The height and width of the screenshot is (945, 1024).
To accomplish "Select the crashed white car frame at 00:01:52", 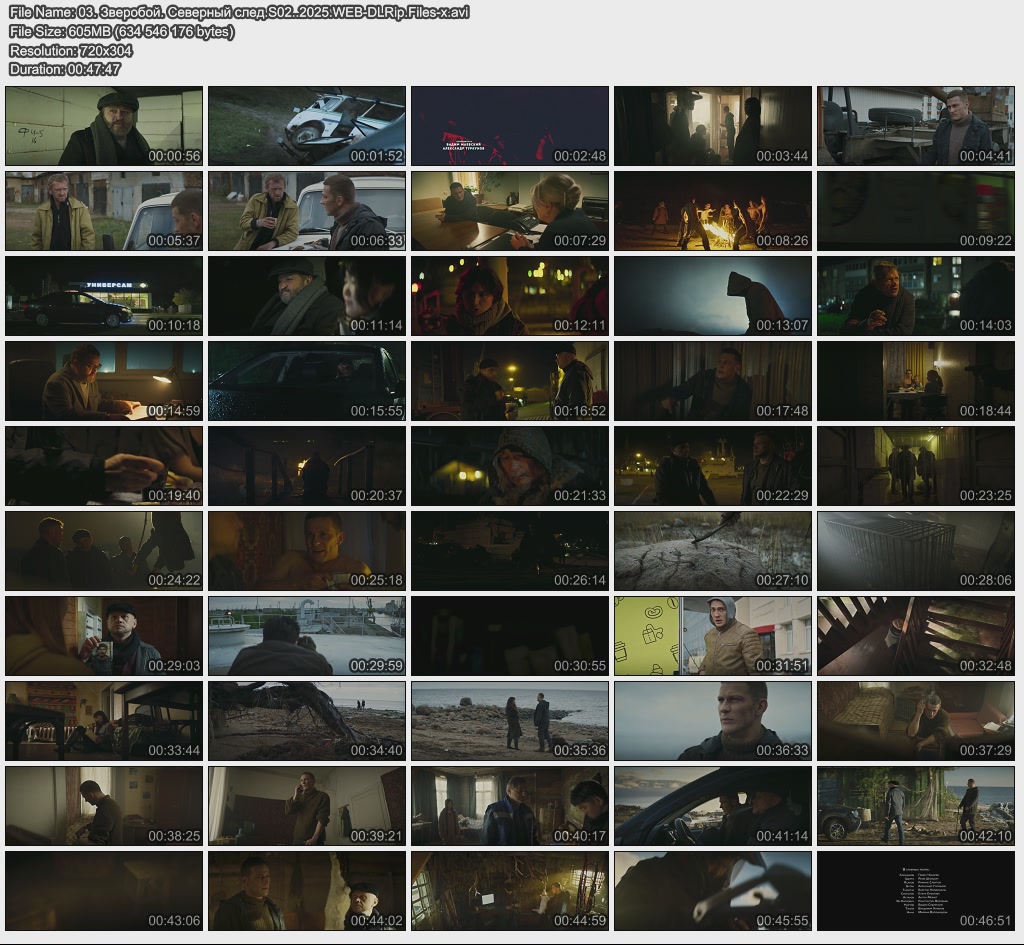I will (307, 126).
